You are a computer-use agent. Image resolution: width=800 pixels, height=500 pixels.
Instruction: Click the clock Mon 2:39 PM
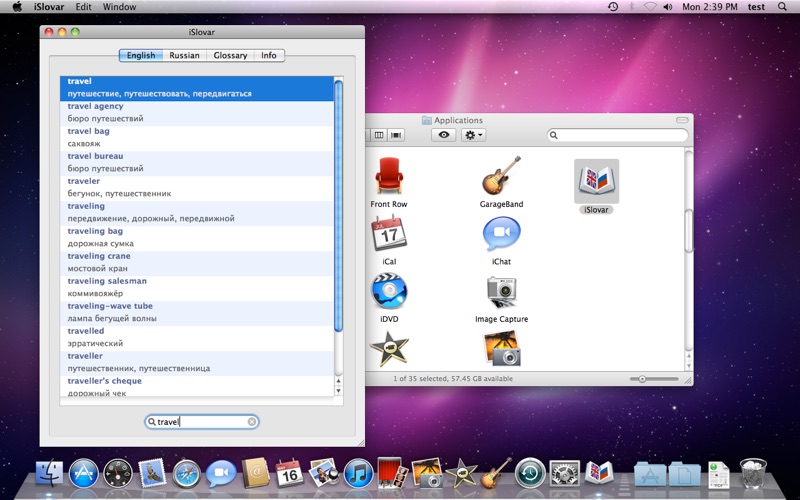point(710,7)
